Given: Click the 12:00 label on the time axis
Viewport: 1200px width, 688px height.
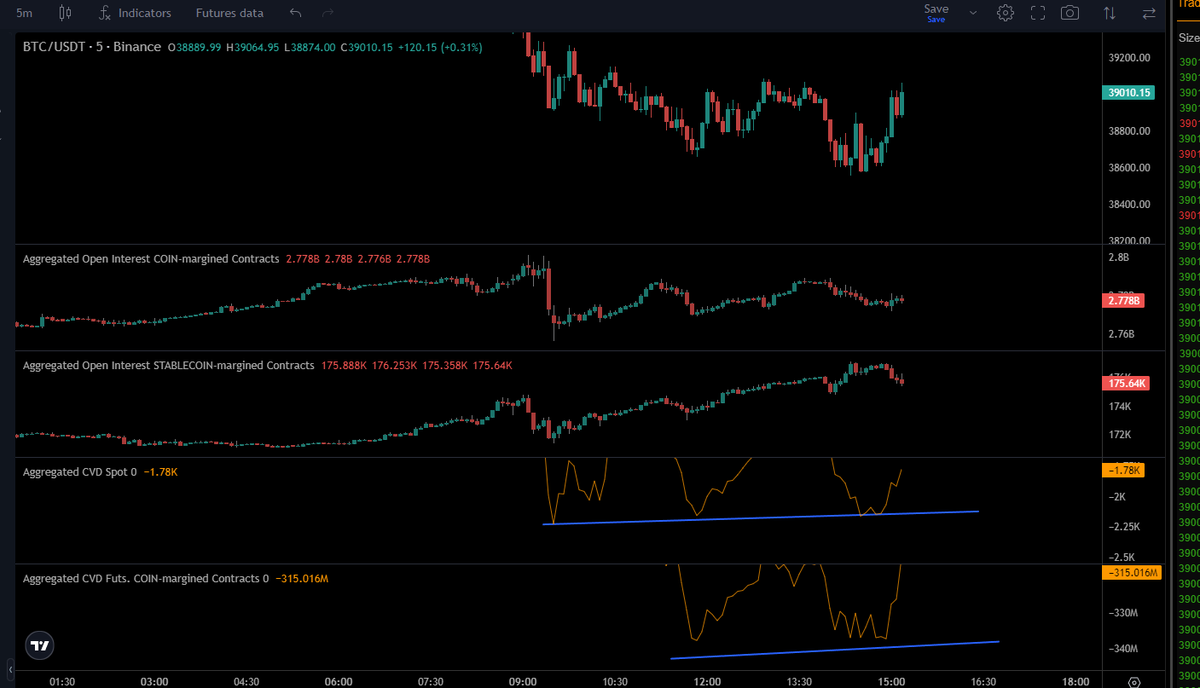Looking at the screenshot, I should (707, 682).
